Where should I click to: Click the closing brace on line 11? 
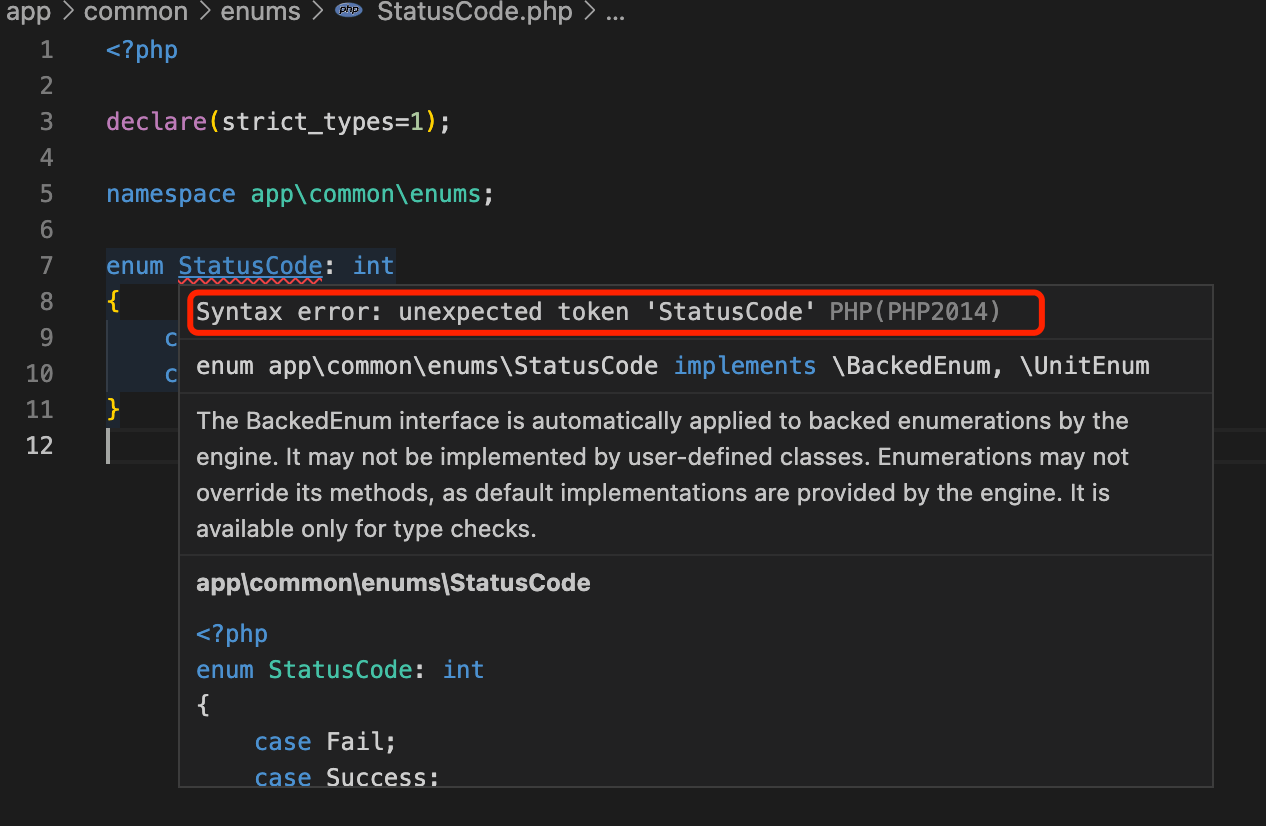click(x=114, y=409)
